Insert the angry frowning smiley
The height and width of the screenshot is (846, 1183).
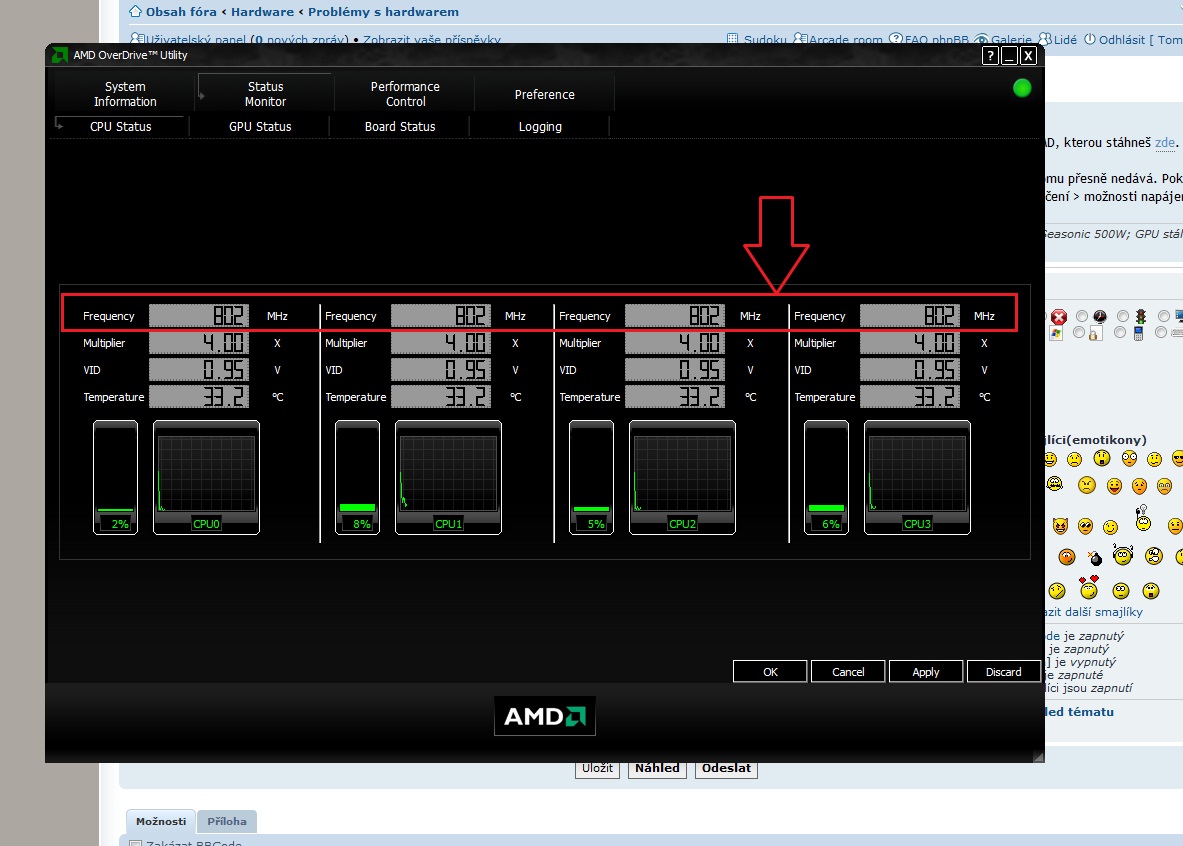(1086, 485)
